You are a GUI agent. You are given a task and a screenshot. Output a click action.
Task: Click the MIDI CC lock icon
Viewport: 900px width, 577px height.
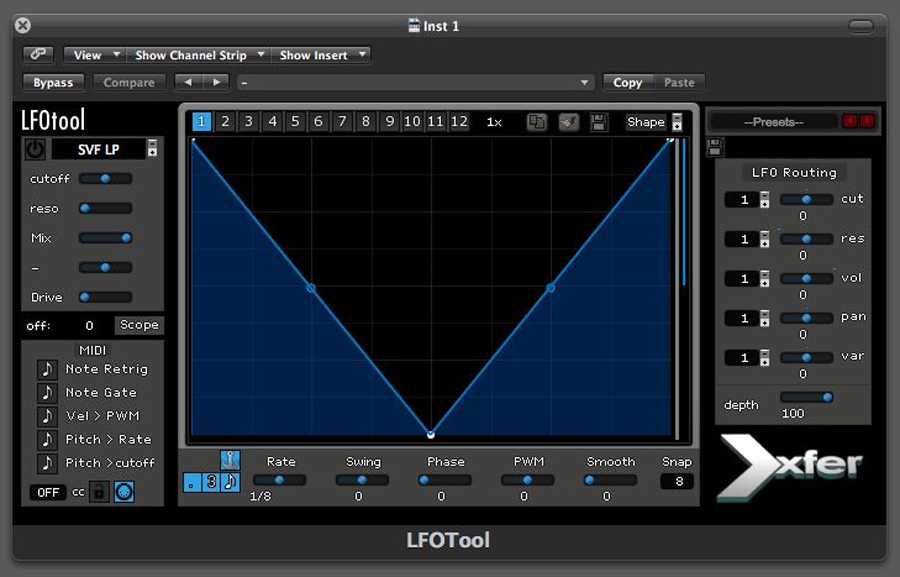point(99,492)
